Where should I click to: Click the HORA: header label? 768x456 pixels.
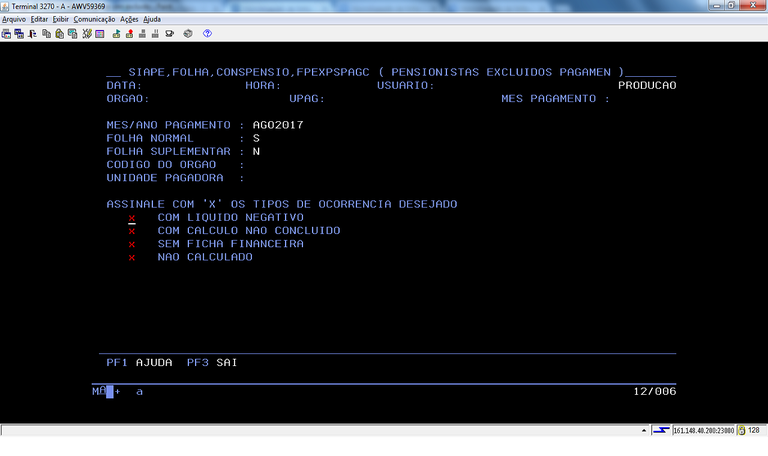(264, 85)
